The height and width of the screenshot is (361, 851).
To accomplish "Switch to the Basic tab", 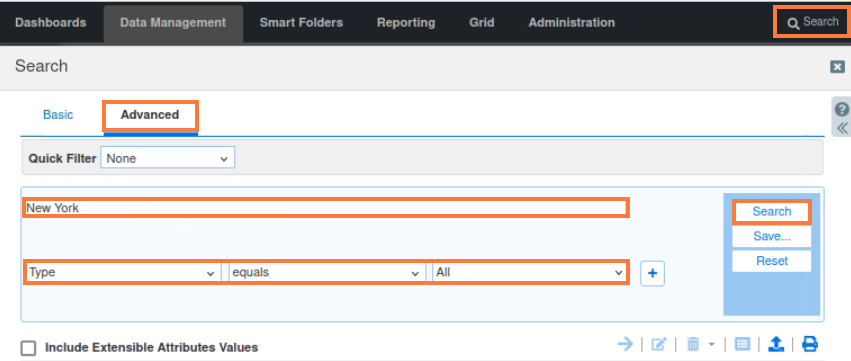I will 58,115.
